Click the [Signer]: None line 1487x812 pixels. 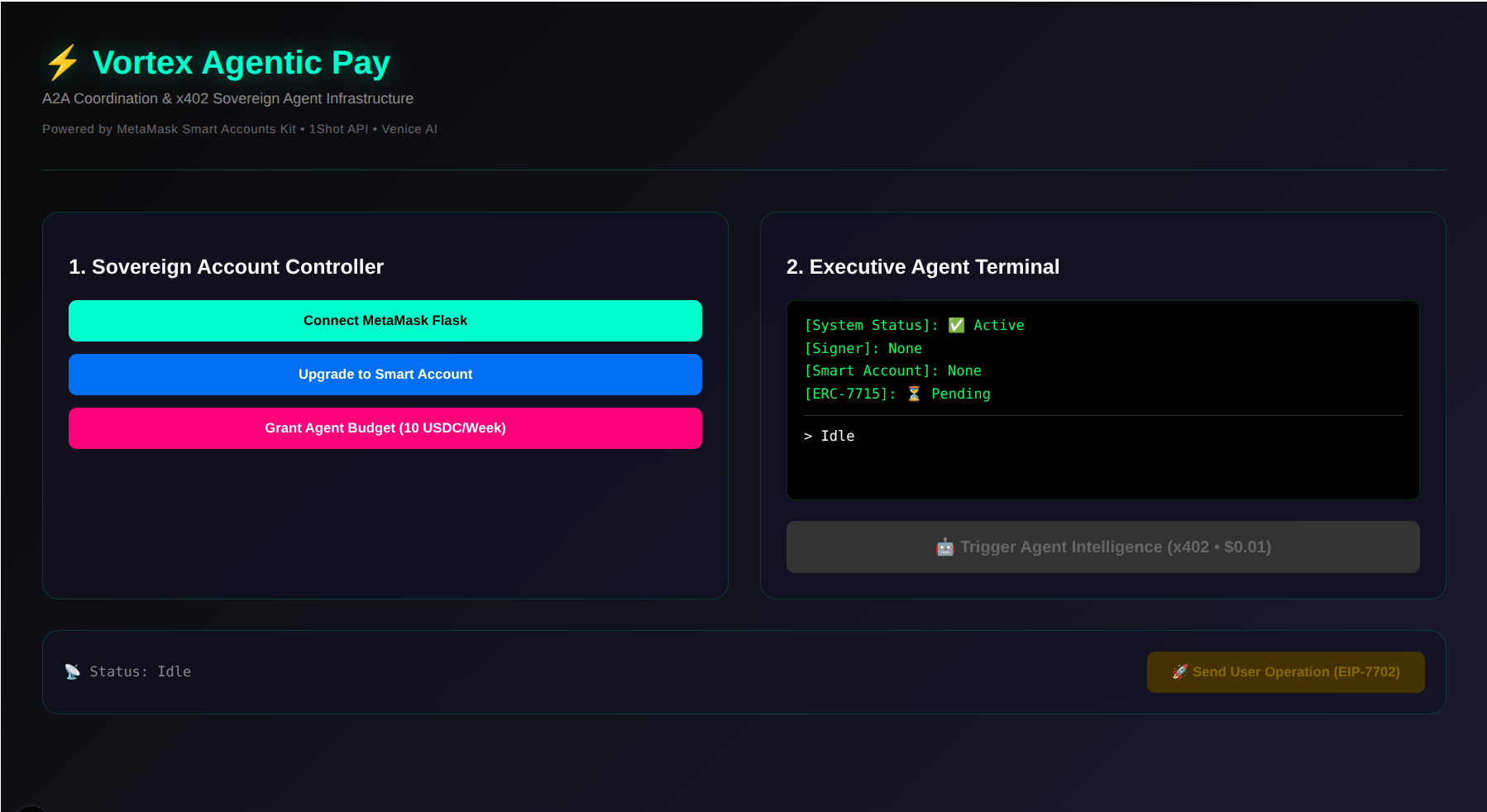tap(863, 348)
